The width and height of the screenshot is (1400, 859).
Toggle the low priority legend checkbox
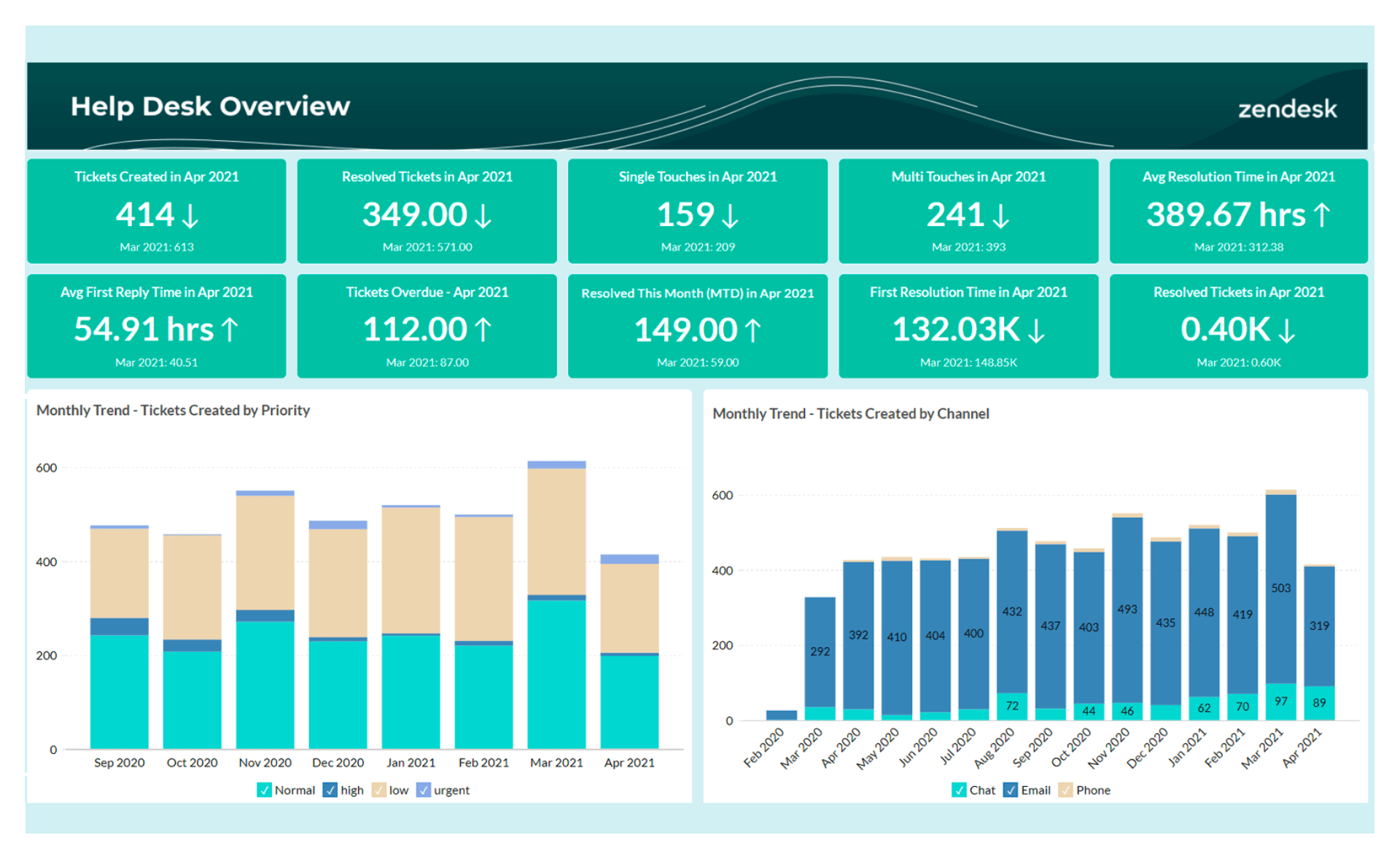point(378,790)
